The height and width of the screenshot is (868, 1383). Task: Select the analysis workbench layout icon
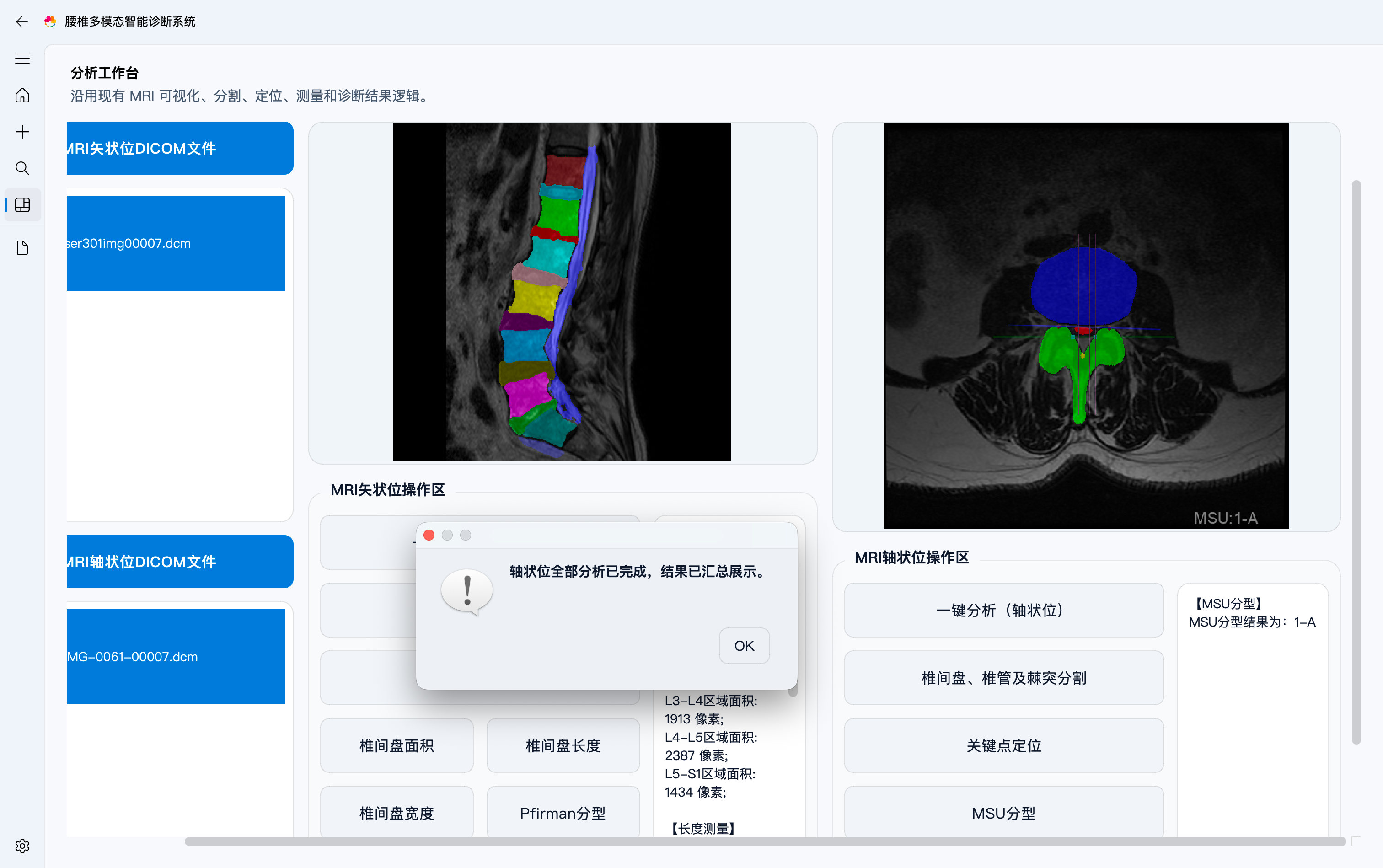coord(22,205)
